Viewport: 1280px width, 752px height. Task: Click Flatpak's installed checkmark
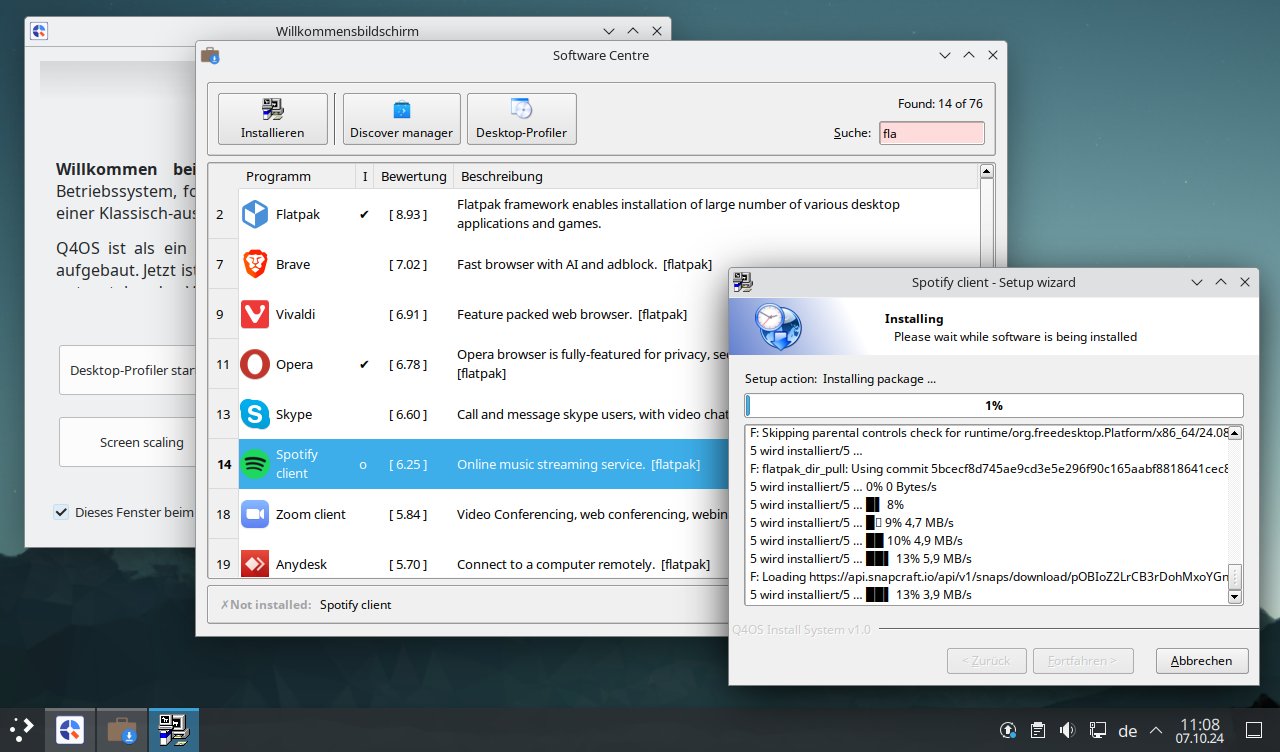coord(364,214)
